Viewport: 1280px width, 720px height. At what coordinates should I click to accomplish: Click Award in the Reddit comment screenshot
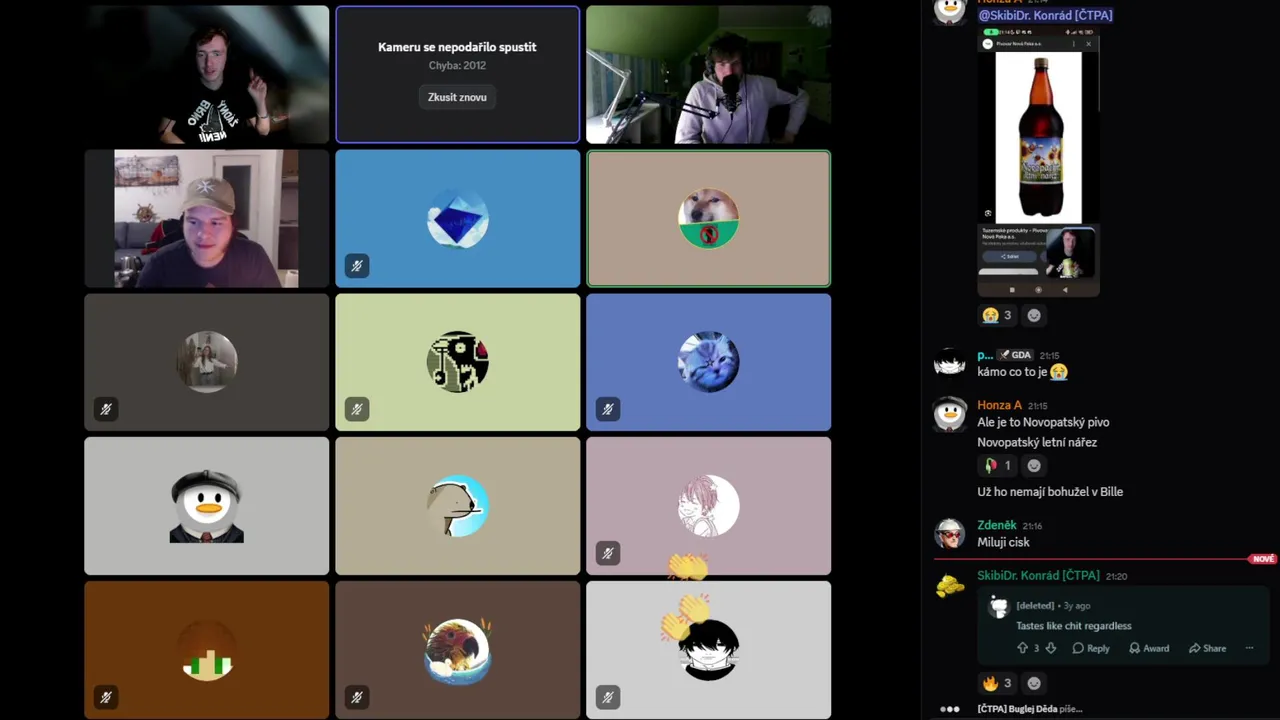[x=1149, y=648]
